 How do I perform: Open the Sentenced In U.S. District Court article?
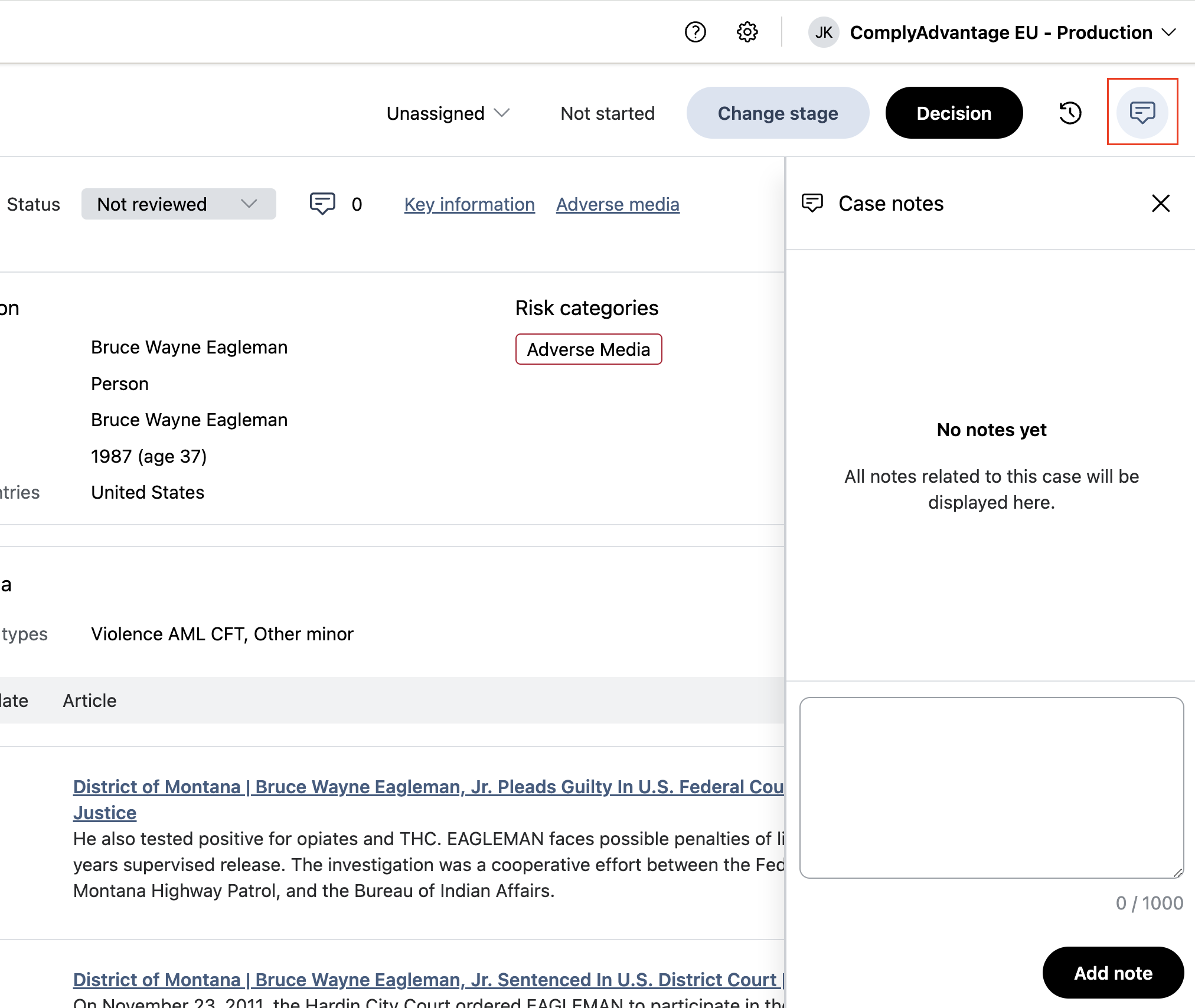click(425, 980)
